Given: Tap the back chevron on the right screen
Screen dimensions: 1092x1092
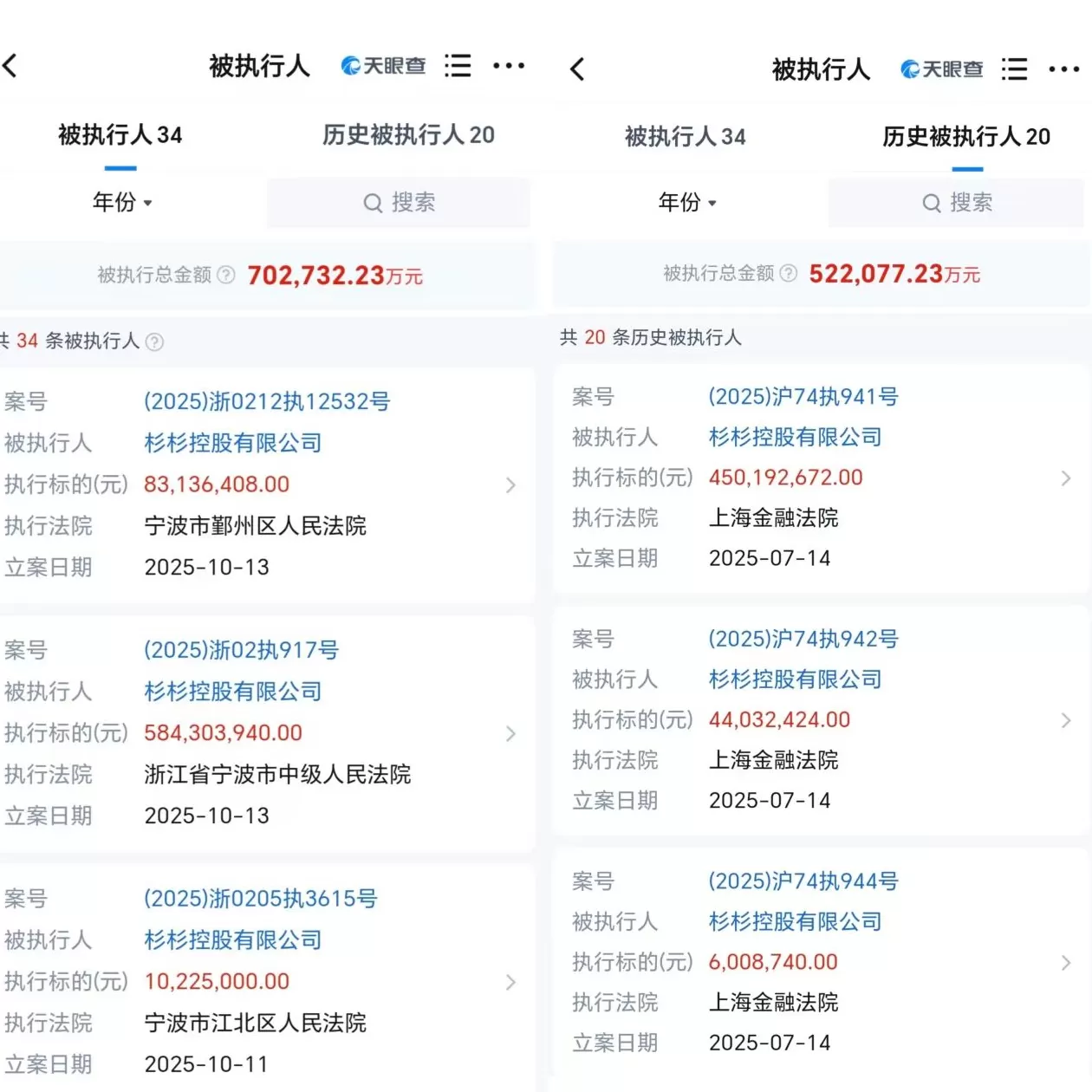Looking at the screenshot, I should pyautogui.click(x=577, y=69).
